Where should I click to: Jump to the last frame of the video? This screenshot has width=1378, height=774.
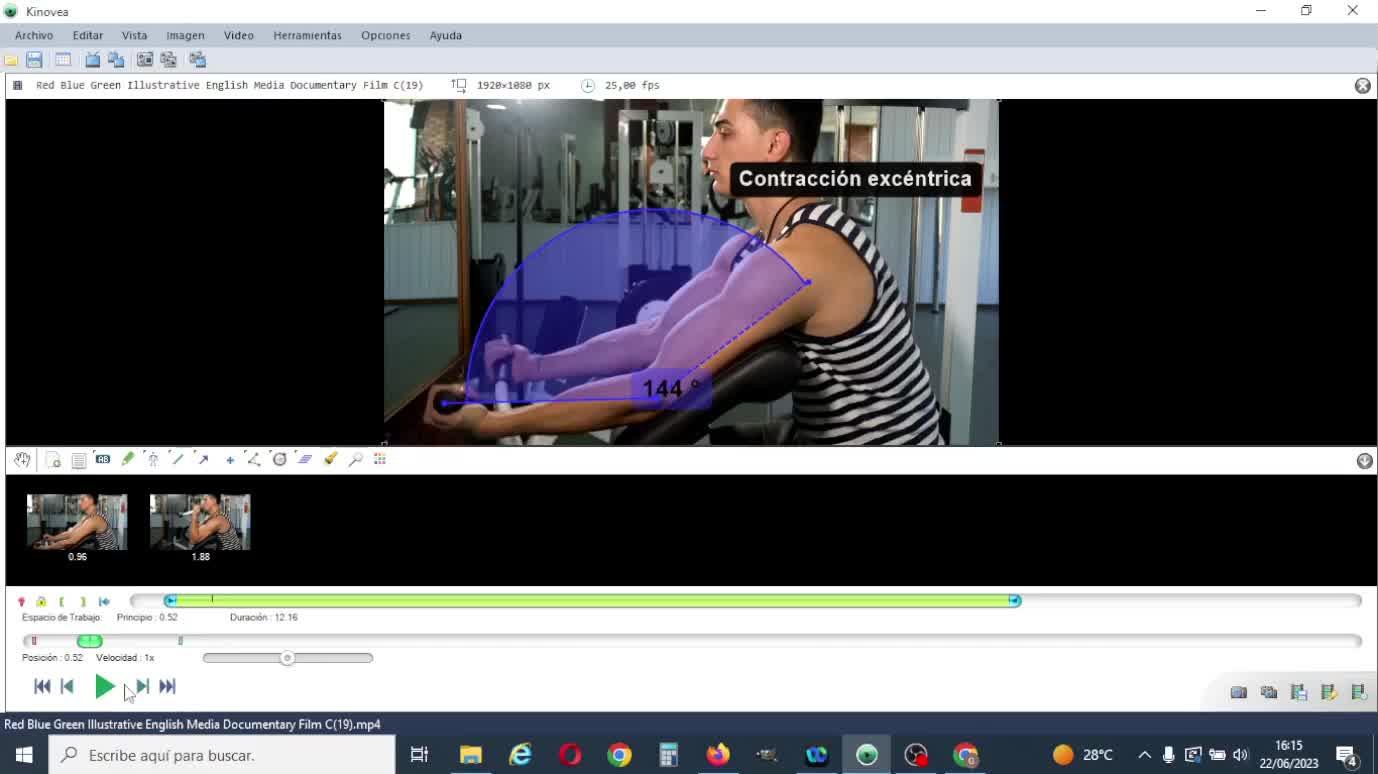(x=168, y=686)
